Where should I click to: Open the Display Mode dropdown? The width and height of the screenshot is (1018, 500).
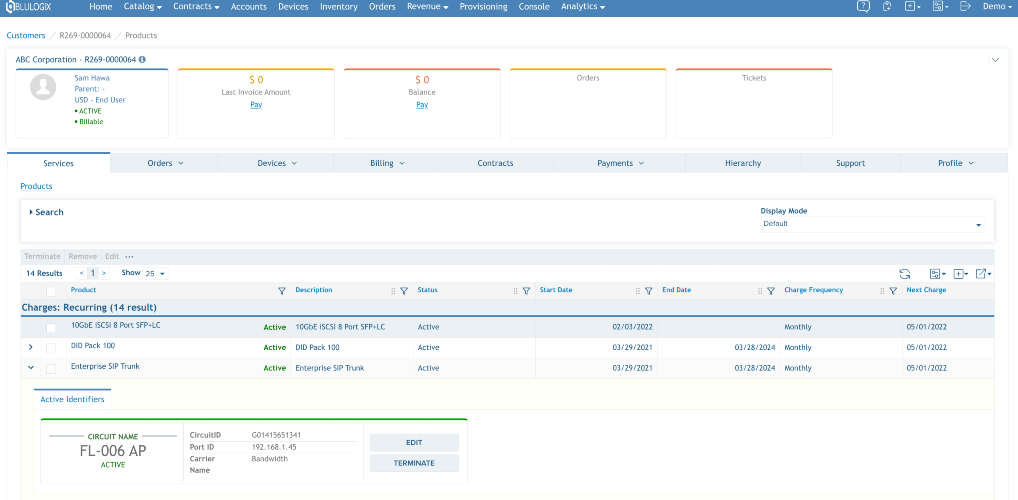[873, 224]
